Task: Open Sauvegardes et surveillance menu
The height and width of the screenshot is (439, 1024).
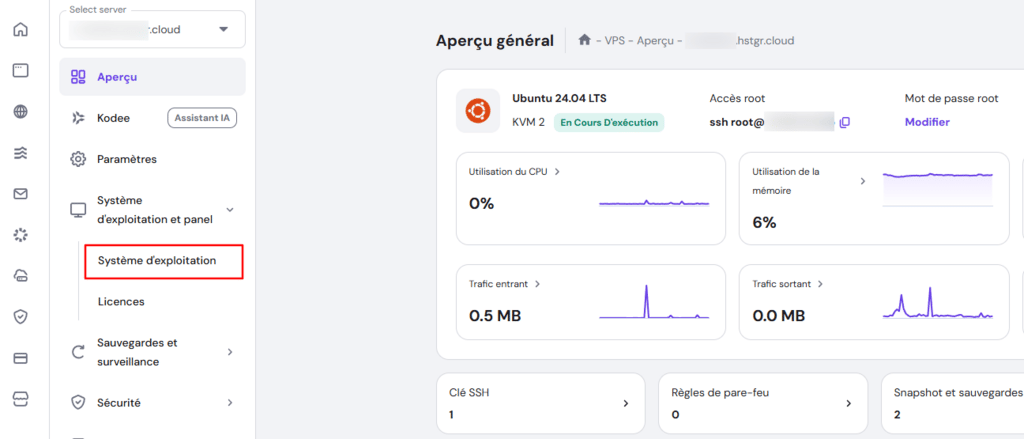Action: coord(153,352)
